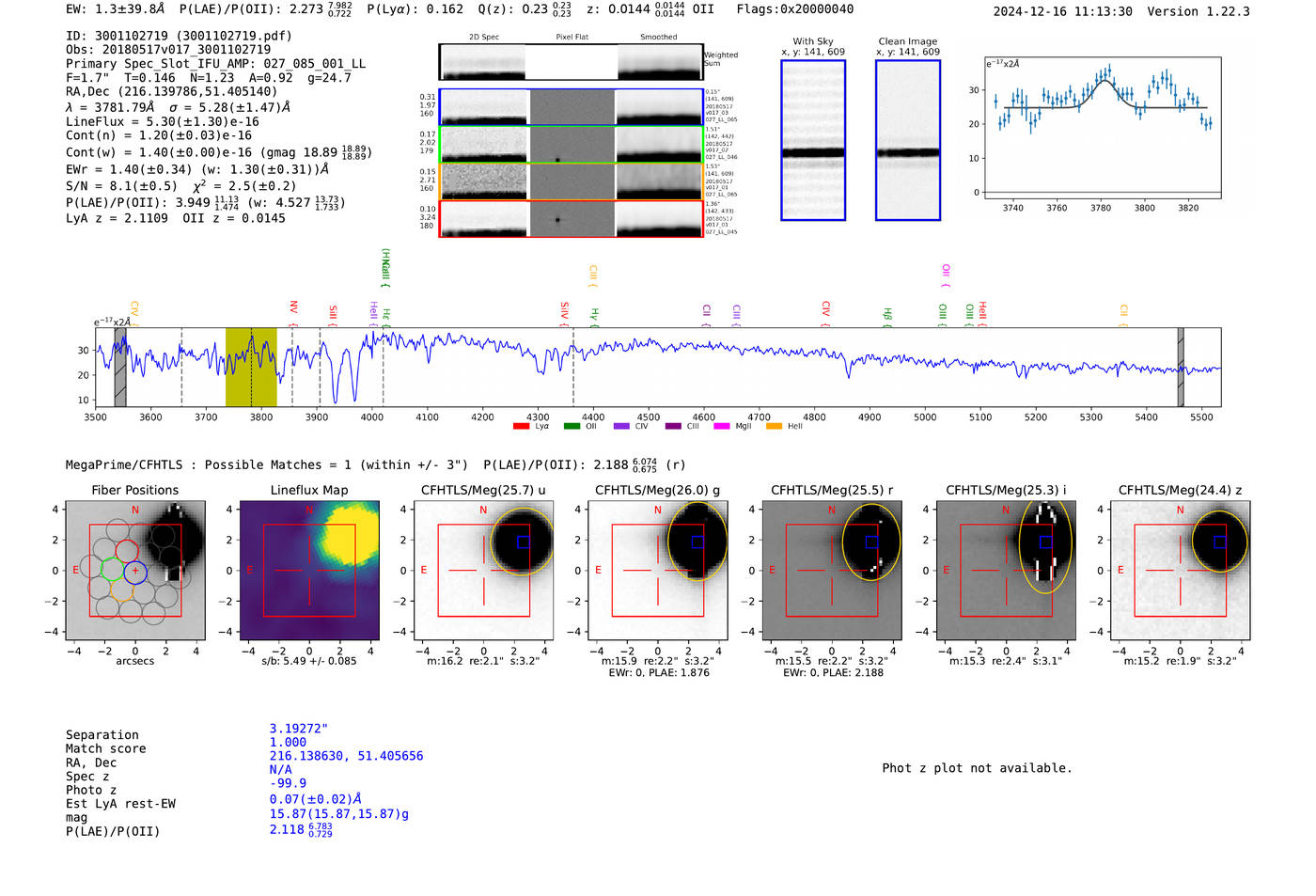Screen dimensions: 1316x896
Task: Click the S/N = 8.1(±0.5) text
Action: 121,186
